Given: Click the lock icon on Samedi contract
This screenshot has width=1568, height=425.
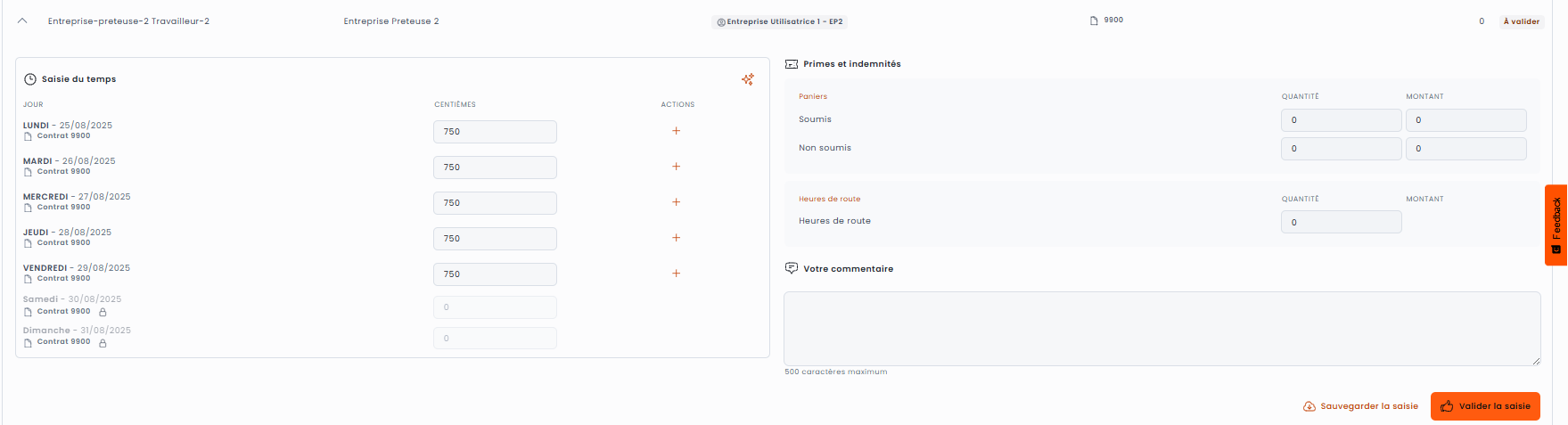Looking at the screenshot, I should (x=103, y=312).
